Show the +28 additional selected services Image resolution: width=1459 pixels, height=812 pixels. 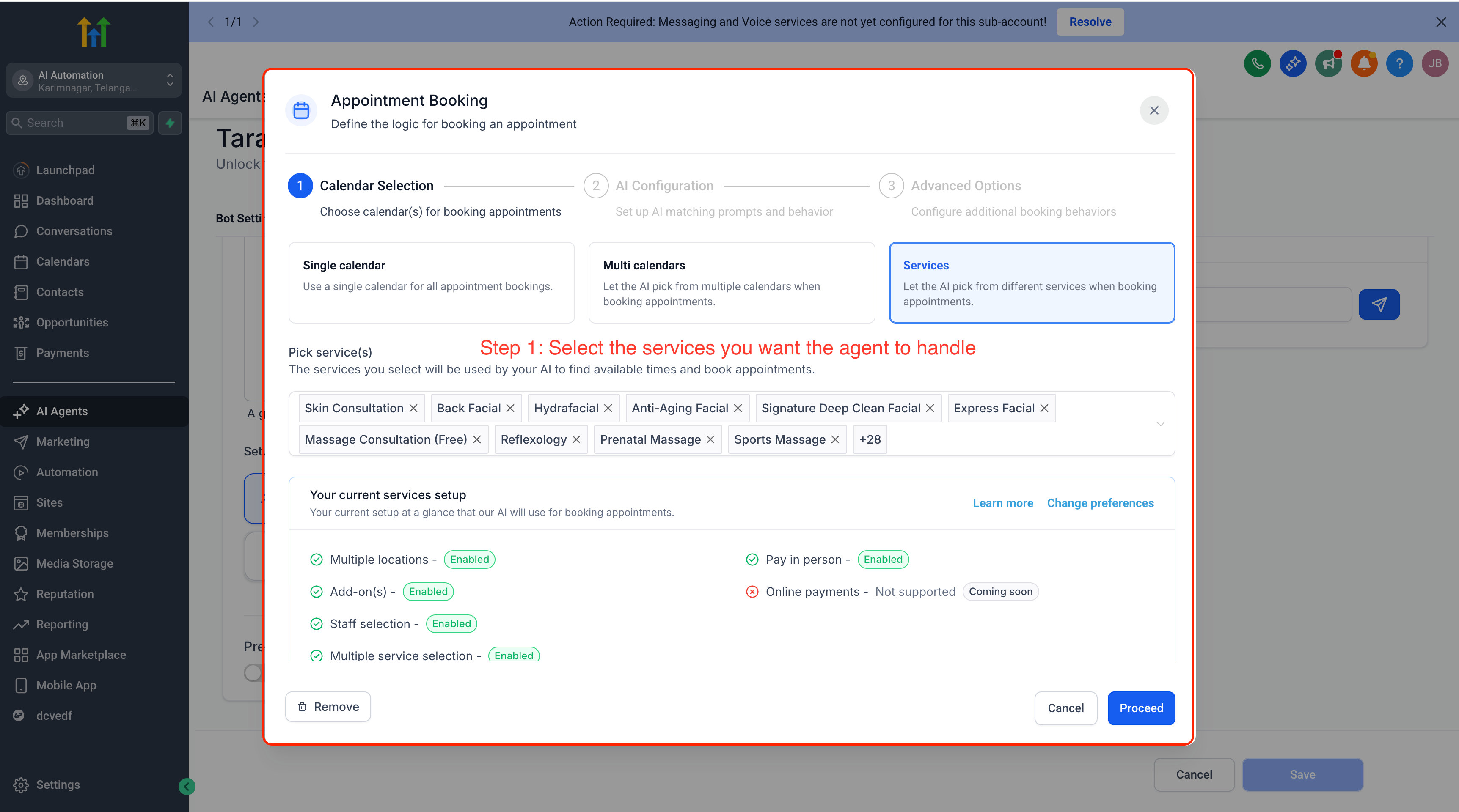870,439
